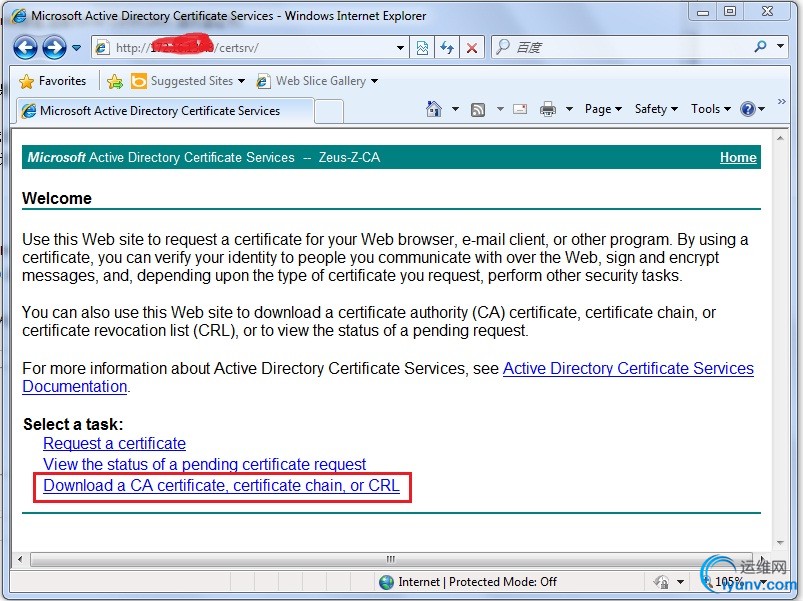Image resolution: width=803 pixels, height=601 pixels.
Task: Open the Tools menu
Action: tap(710, 109)
